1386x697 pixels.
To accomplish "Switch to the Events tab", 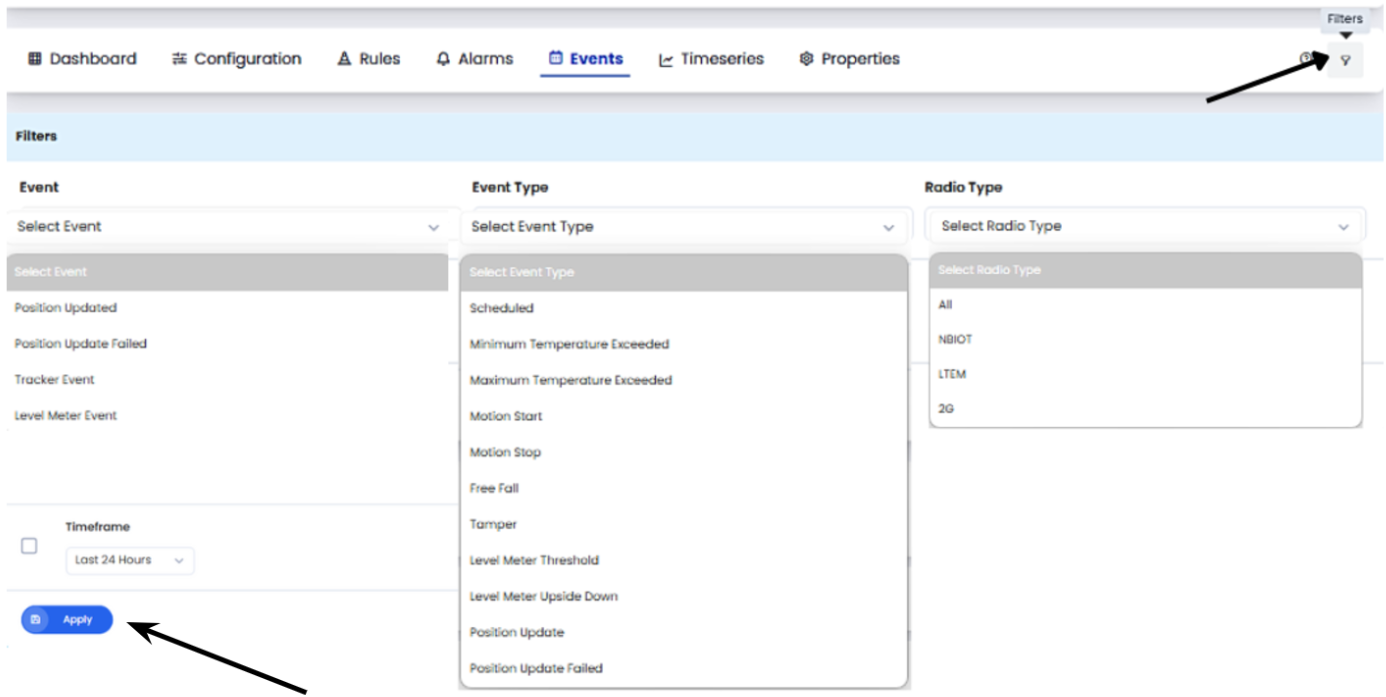I will click(x=585, y=59).
